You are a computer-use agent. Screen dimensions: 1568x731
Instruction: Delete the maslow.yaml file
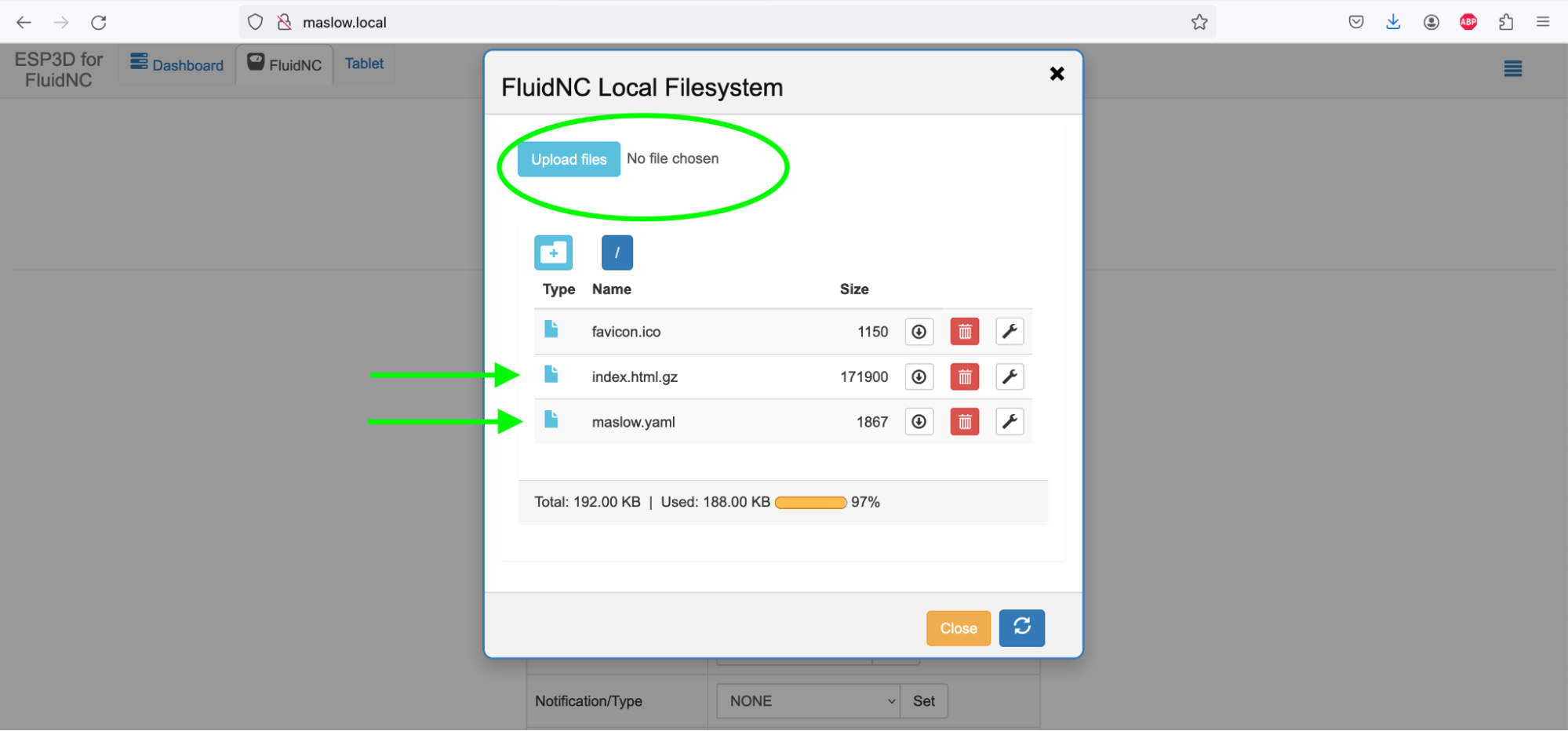point(964,422)
